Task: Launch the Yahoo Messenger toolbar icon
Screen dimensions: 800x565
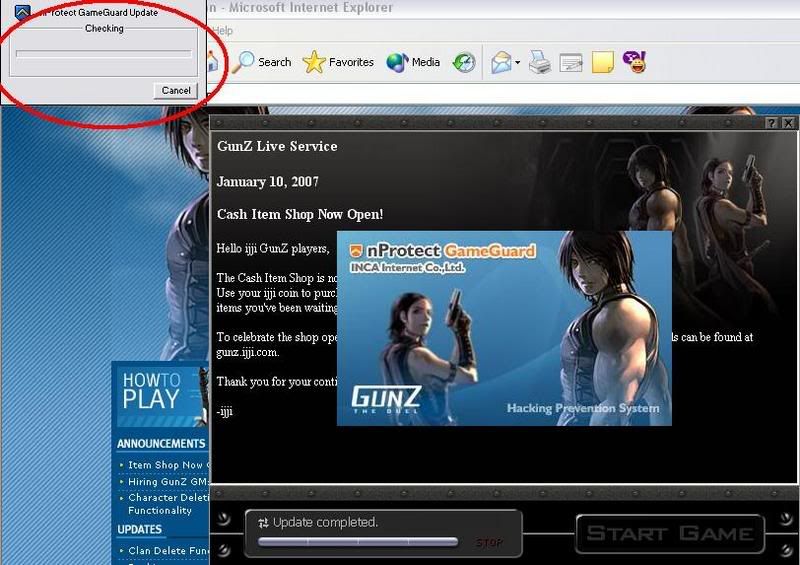Action: [x=635, y=62]
